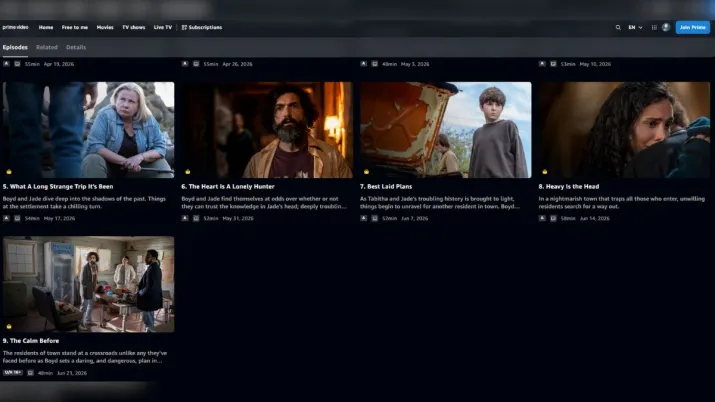Click the Prime badge on episode 6 thumbnail
This screenshot has width=715, height=402.
coord(187,172)
